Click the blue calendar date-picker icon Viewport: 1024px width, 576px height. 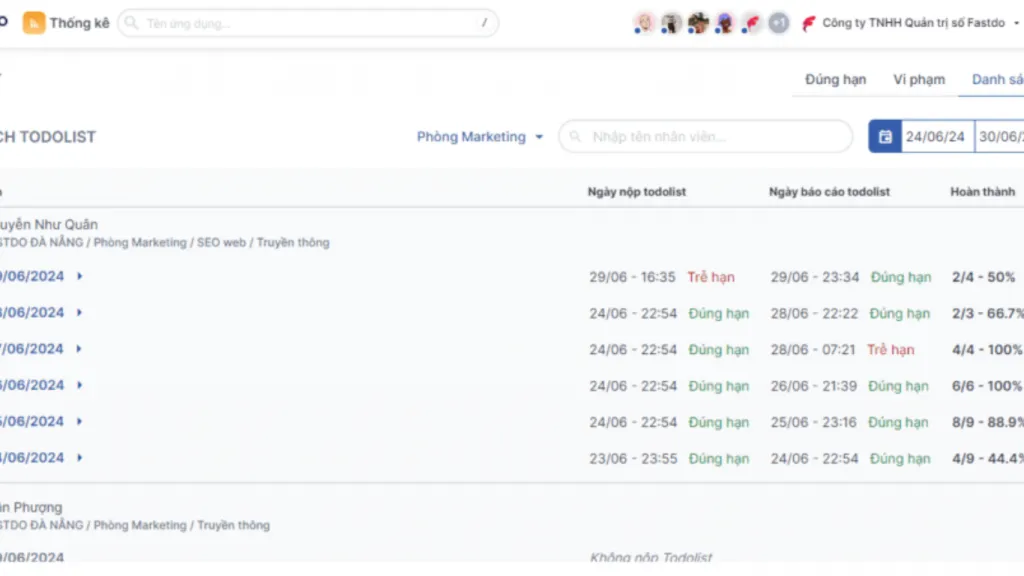(x=885, y=136)
